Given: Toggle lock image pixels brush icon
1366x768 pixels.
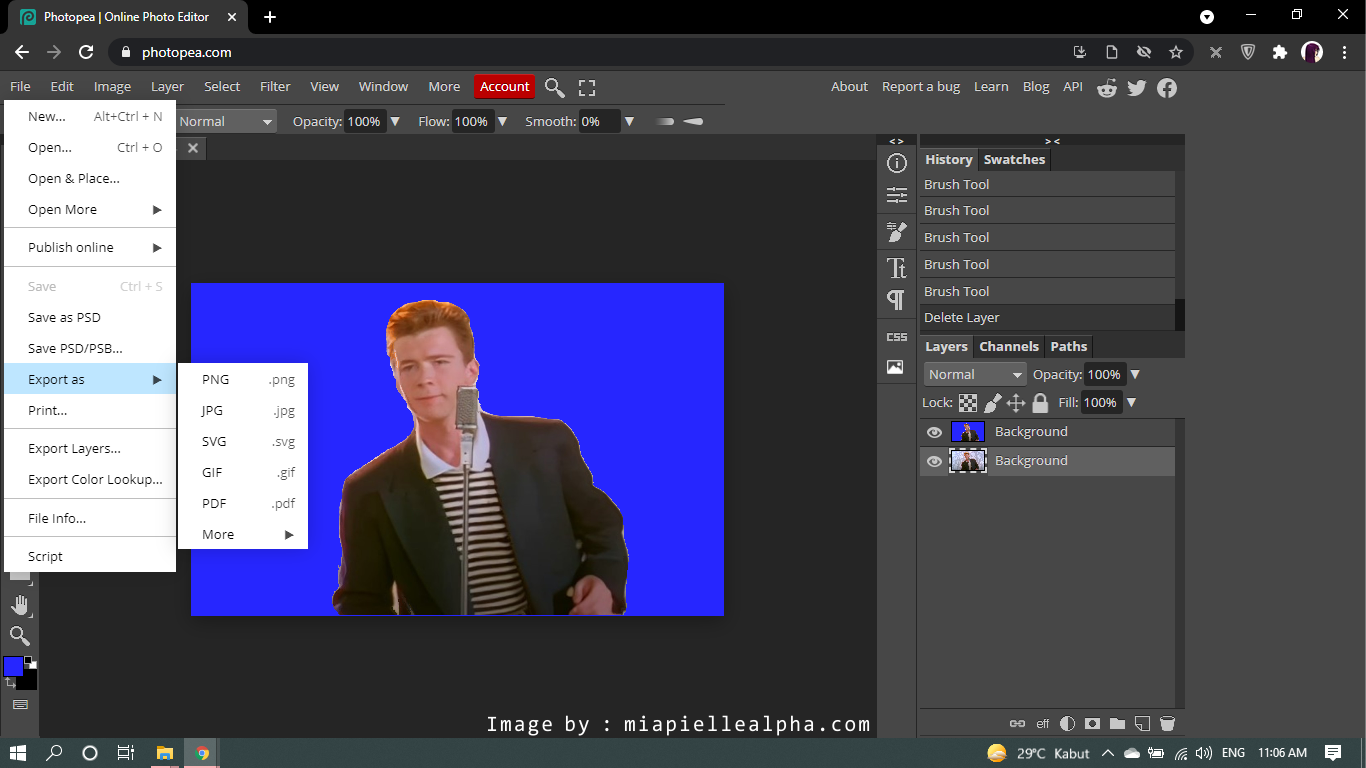Looking at the screenshot, I should 992,403.
